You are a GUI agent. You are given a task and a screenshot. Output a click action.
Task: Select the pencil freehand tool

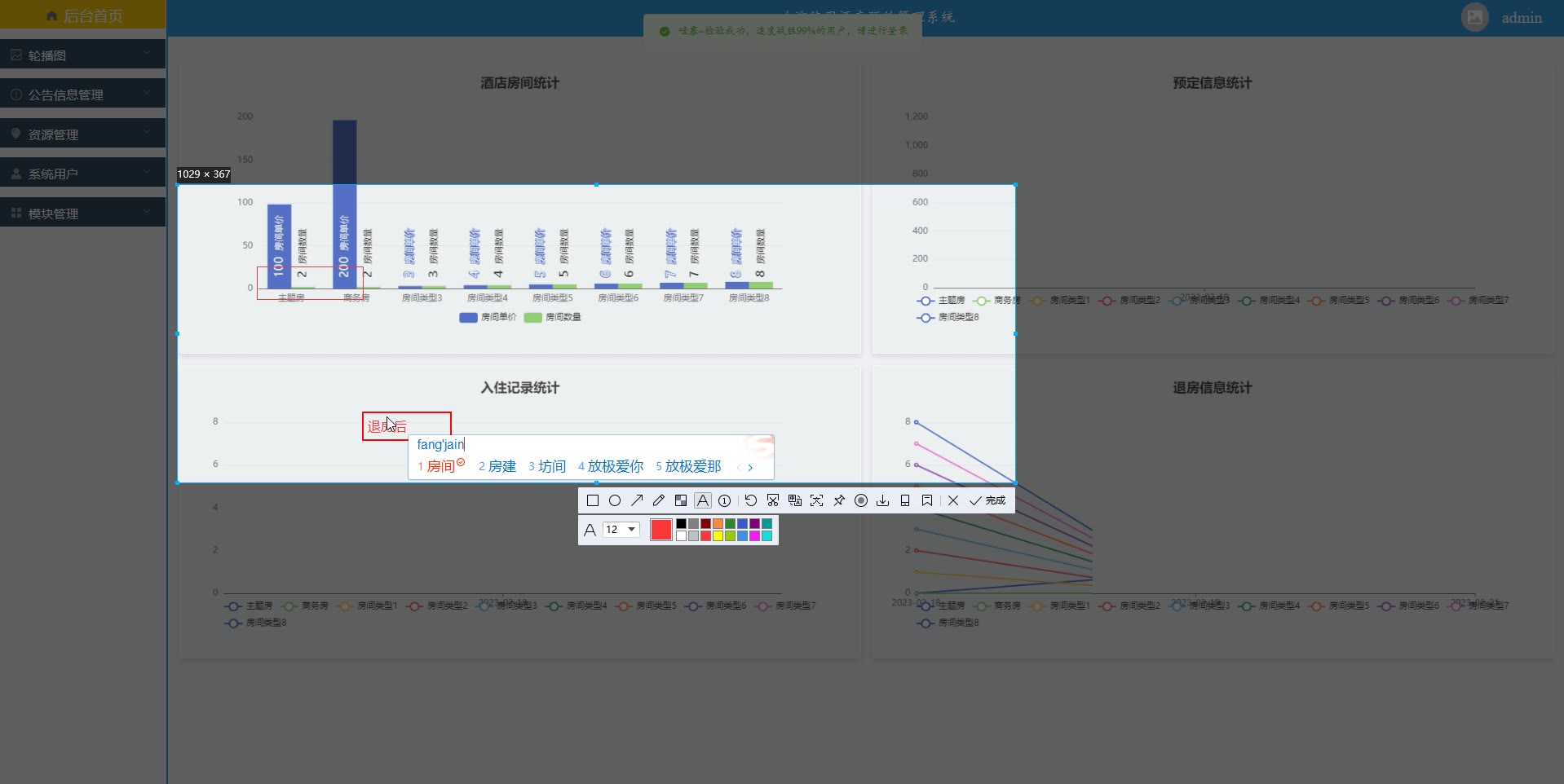[x=659, y=500]
